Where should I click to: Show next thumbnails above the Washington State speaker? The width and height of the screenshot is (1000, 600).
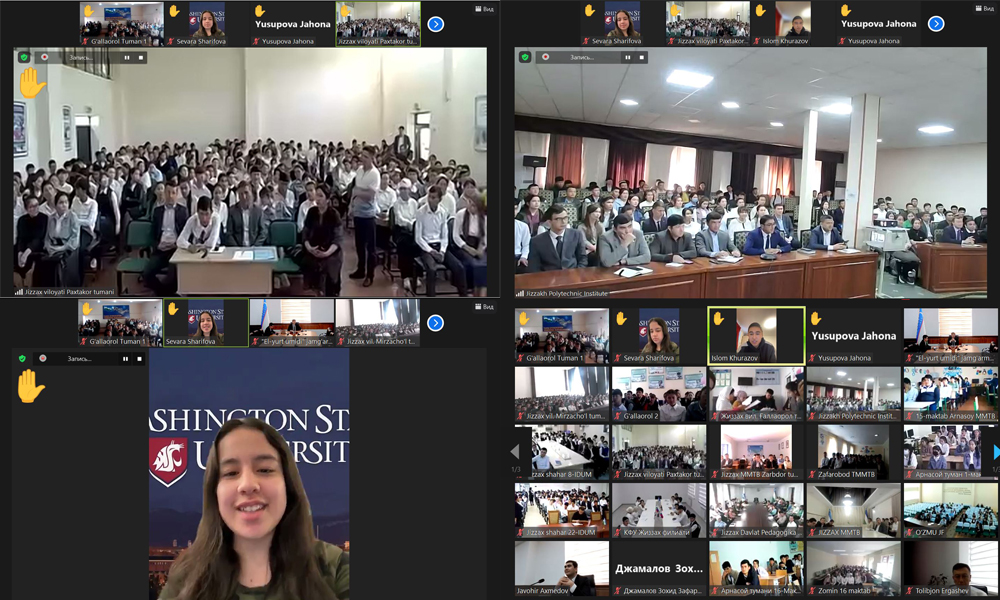(435, 323)
